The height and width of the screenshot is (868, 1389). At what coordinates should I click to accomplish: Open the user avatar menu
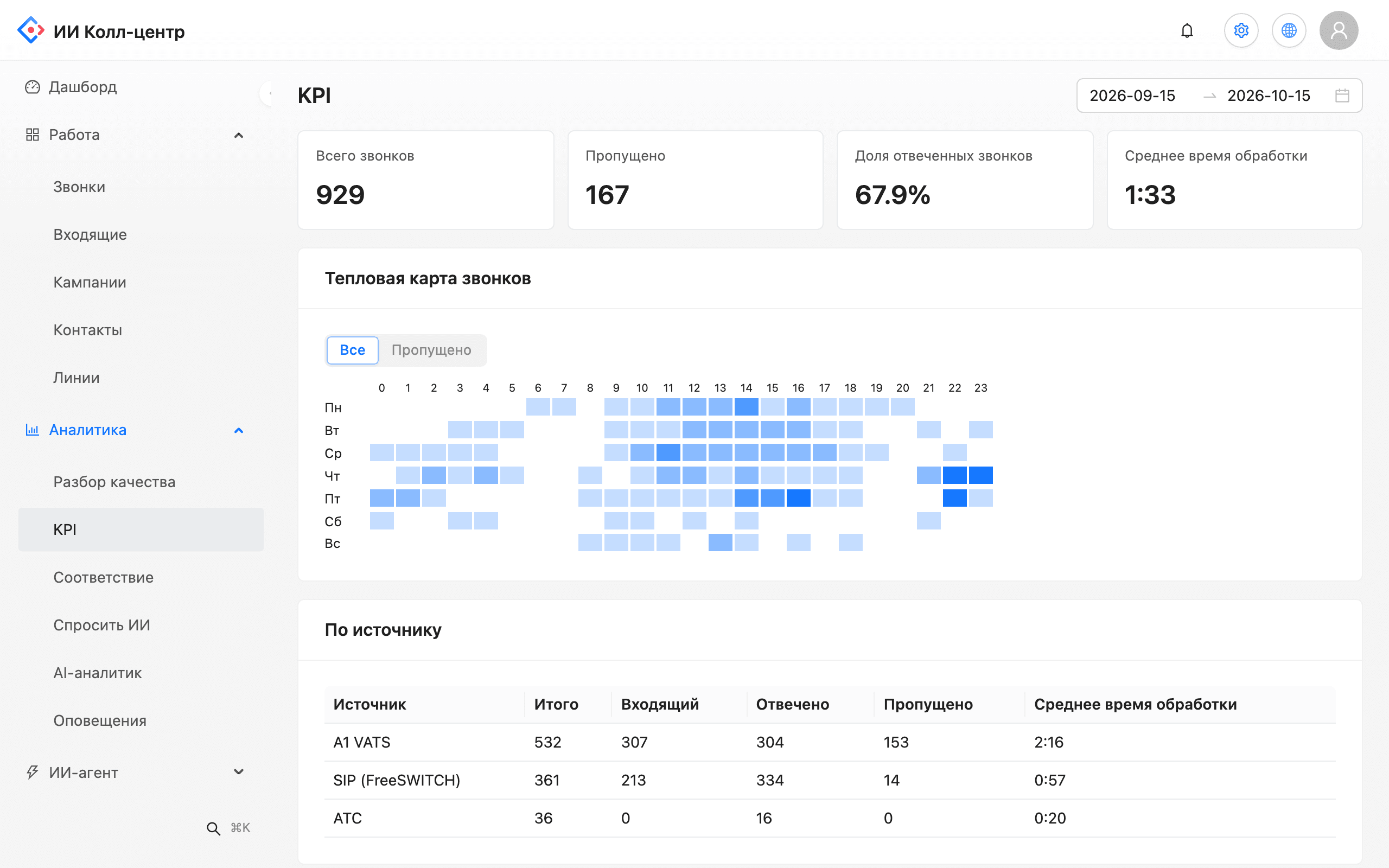[x=1339, y=30]
